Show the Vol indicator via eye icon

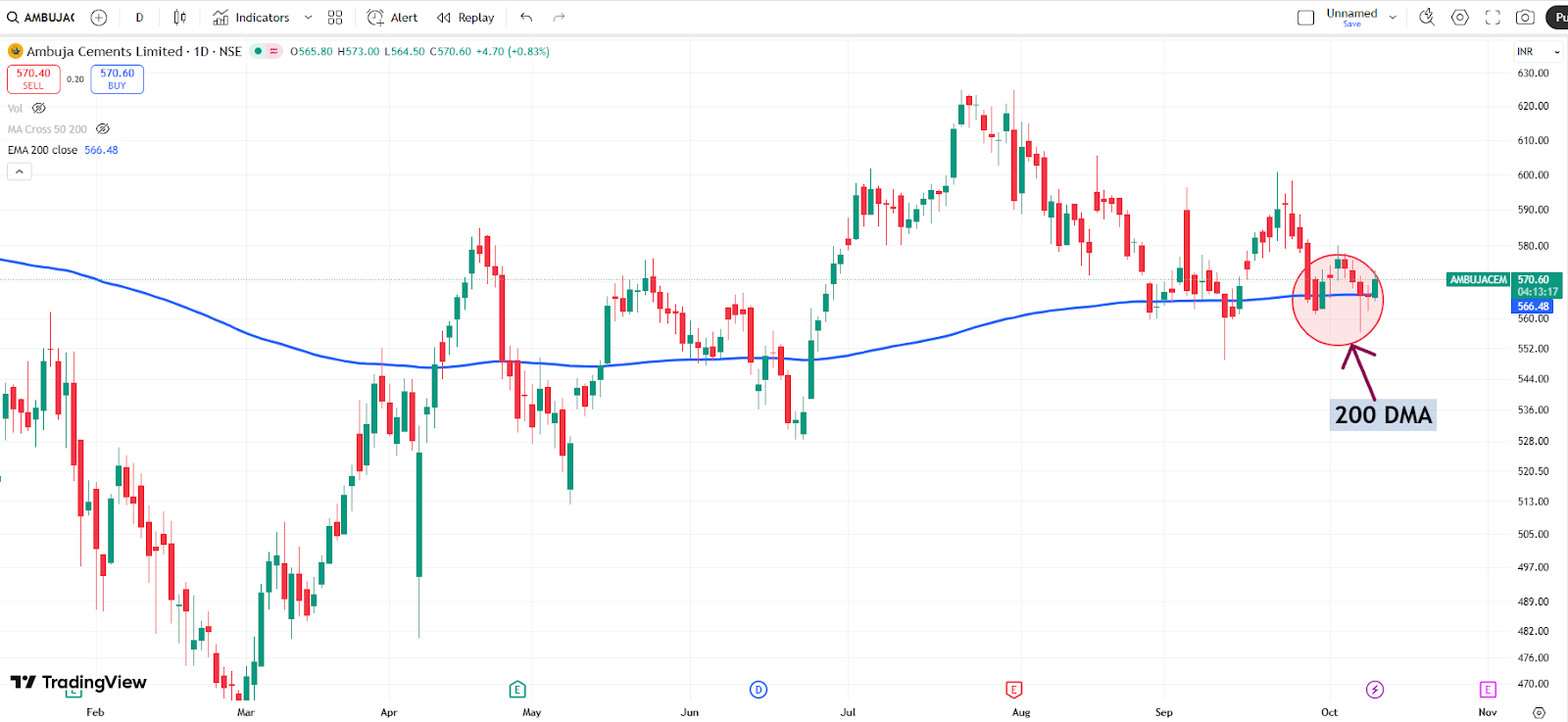(x=39, y=109)
